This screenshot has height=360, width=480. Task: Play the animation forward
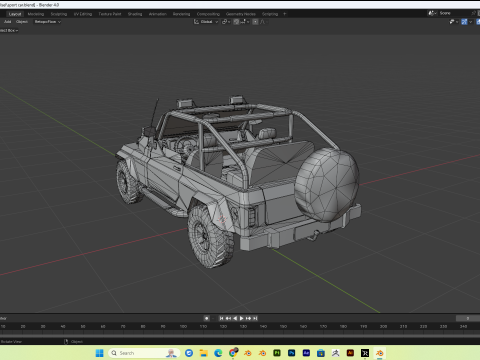coord(242,318)
